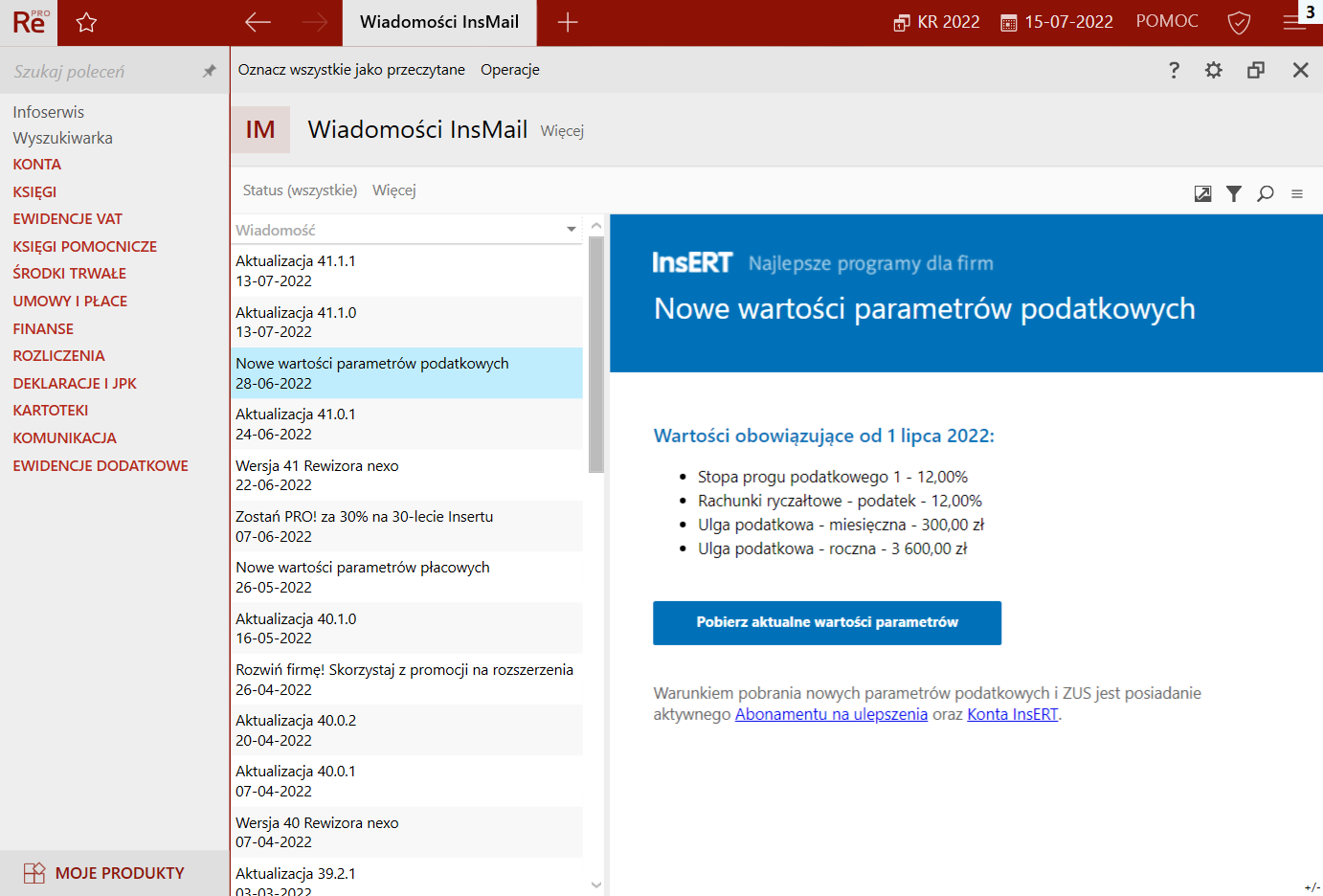Click the message list scrollbar thumb
This screenshot has width=1323, height=896.
click(596, 354)
